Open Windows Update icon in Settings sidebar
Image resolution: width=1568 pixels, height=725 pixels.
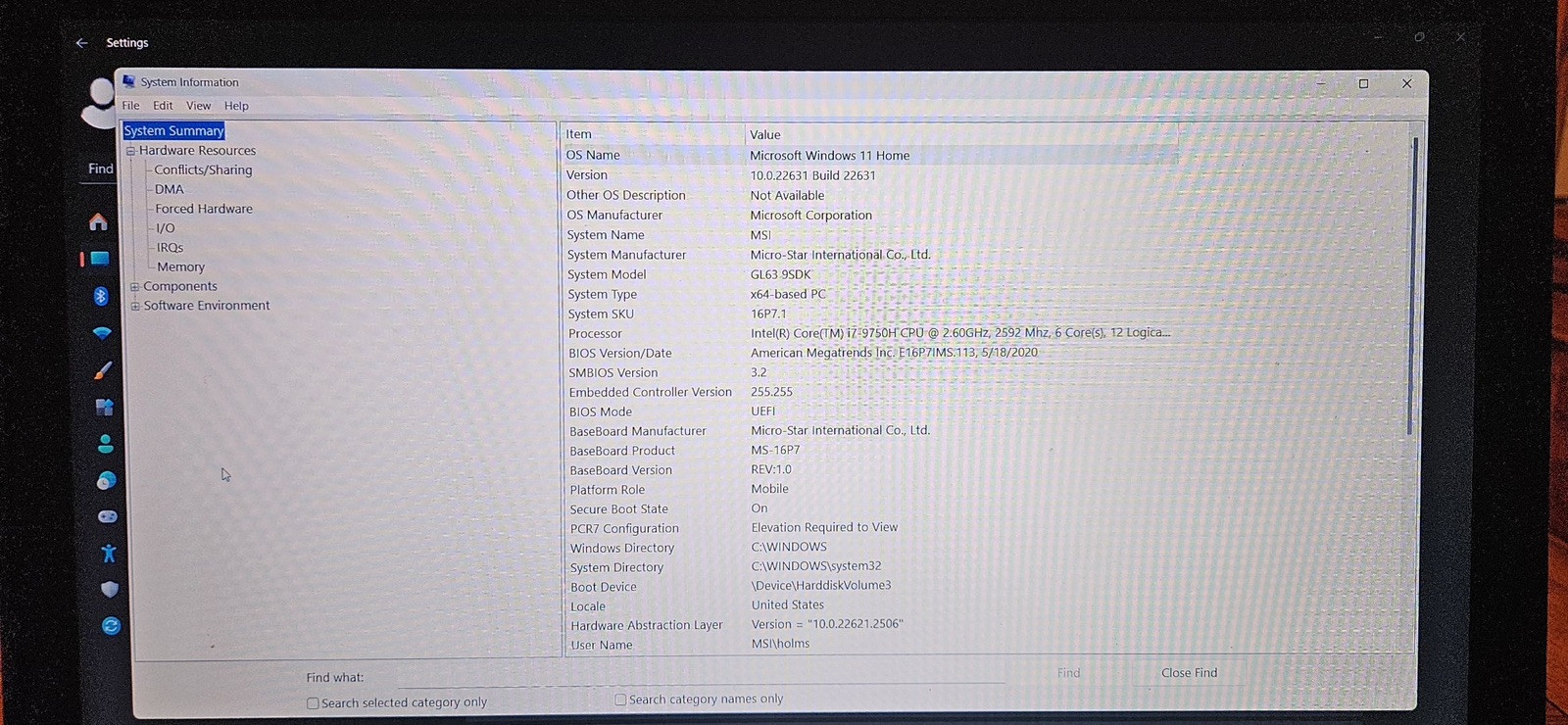pos(111,625)
